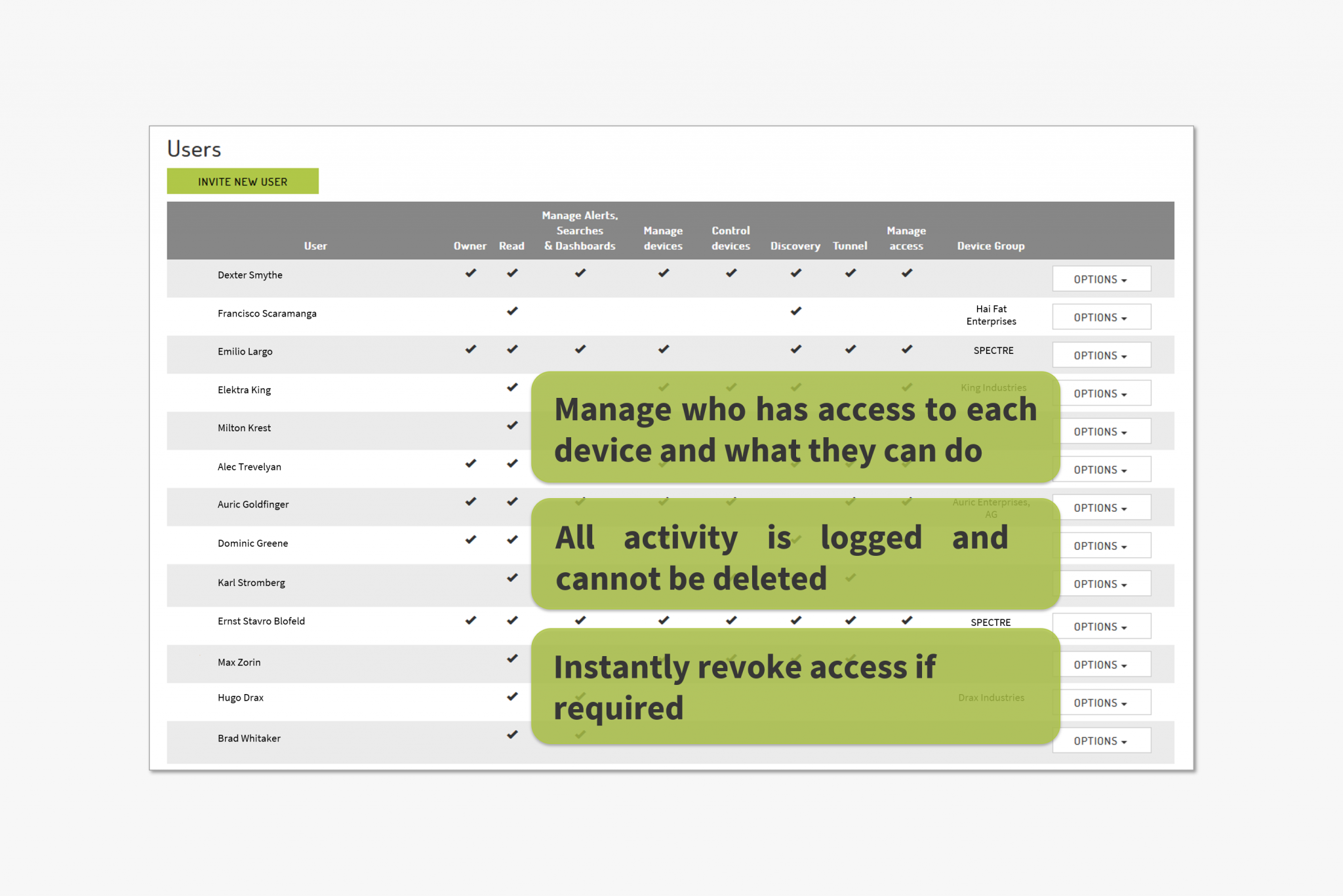Screen dimensions: 1343x896
Task: Toggle Control devices checkmark for Ernst Stavro Blofeld
Action: (x=731, y=620)
